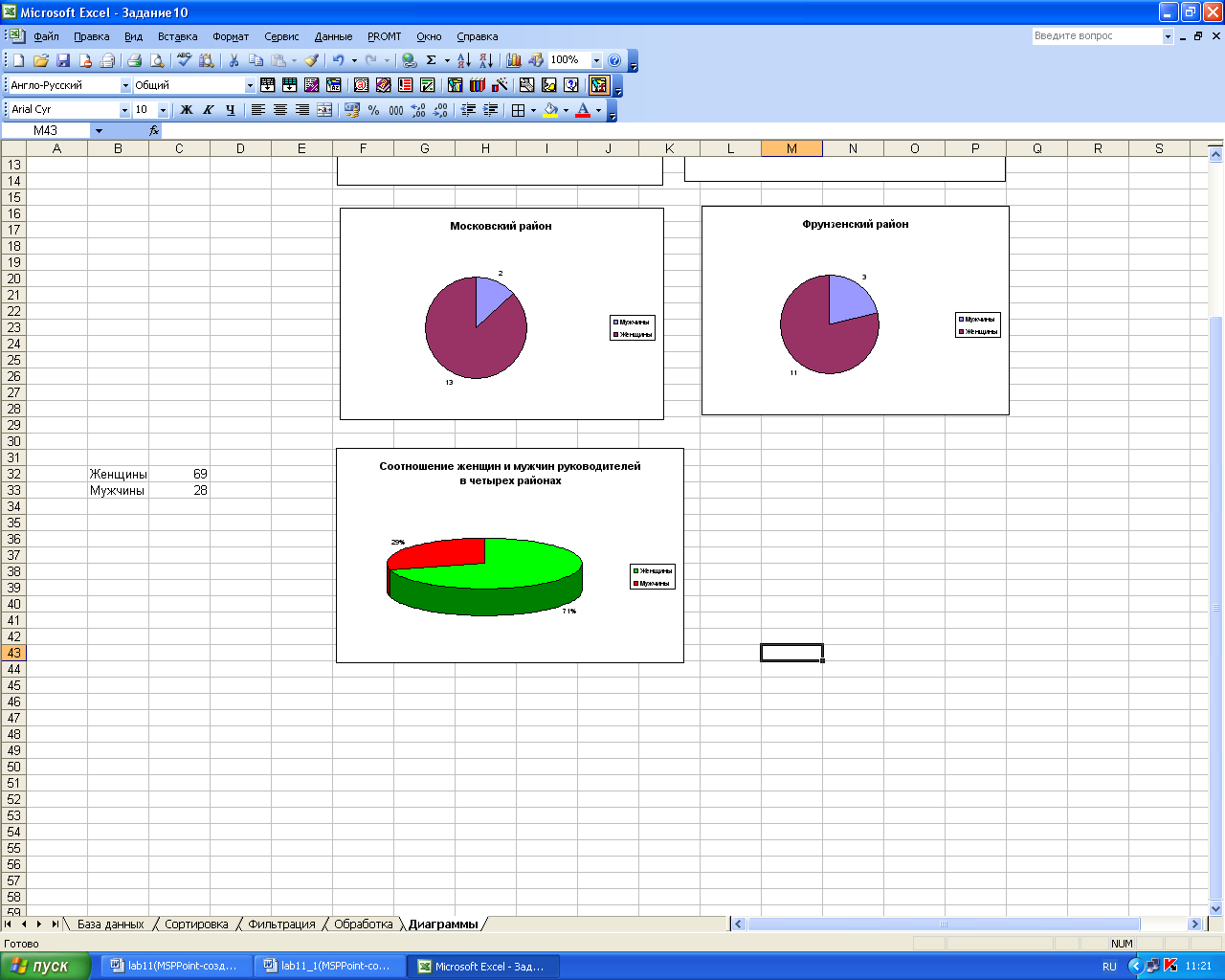Save the workbook with the floppy icon
The width and height of the screenshot is (1225, 980).
click(63, 60)
